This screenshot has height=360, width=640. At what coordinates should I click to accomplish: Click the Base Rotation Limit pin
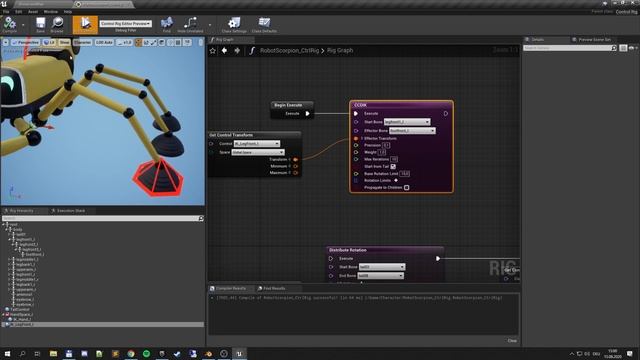[x=356, y=173]
